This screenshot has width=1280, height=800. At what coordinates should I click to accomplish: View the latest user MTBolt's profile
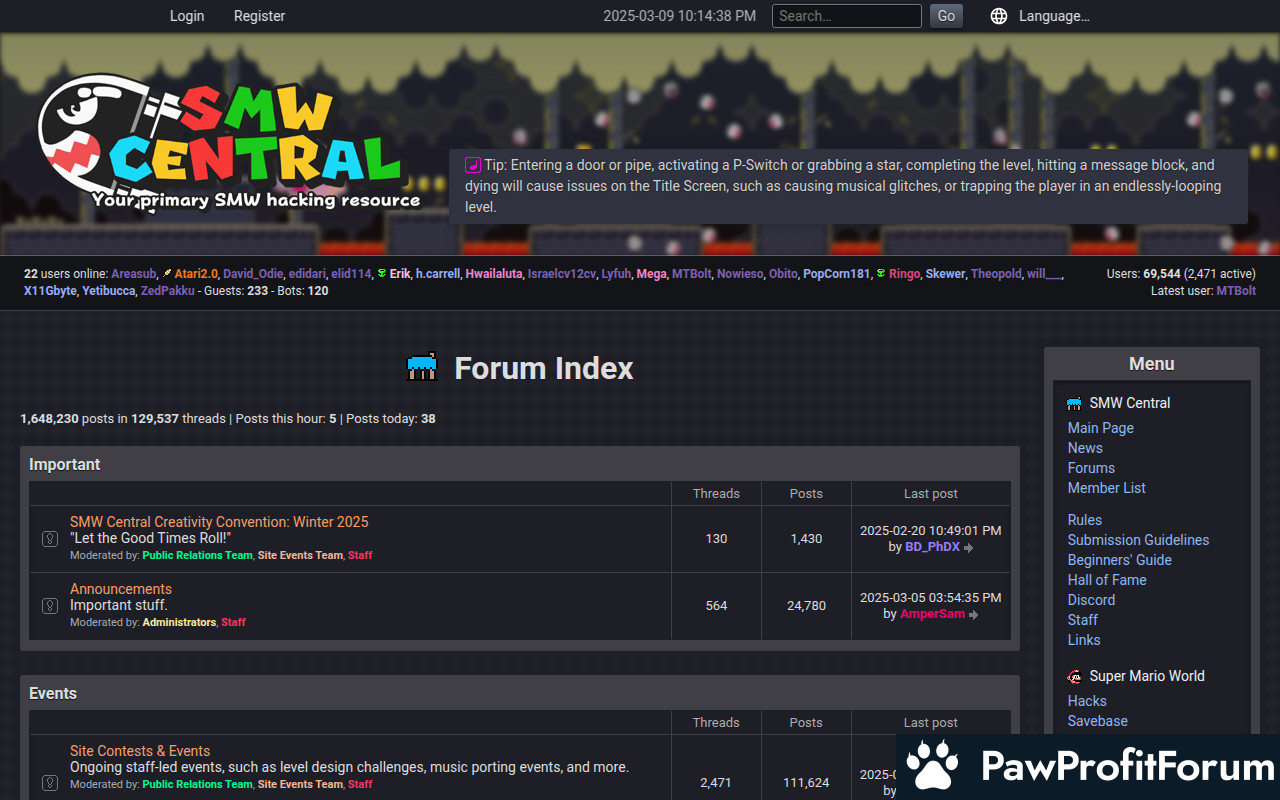[1236, 291]
